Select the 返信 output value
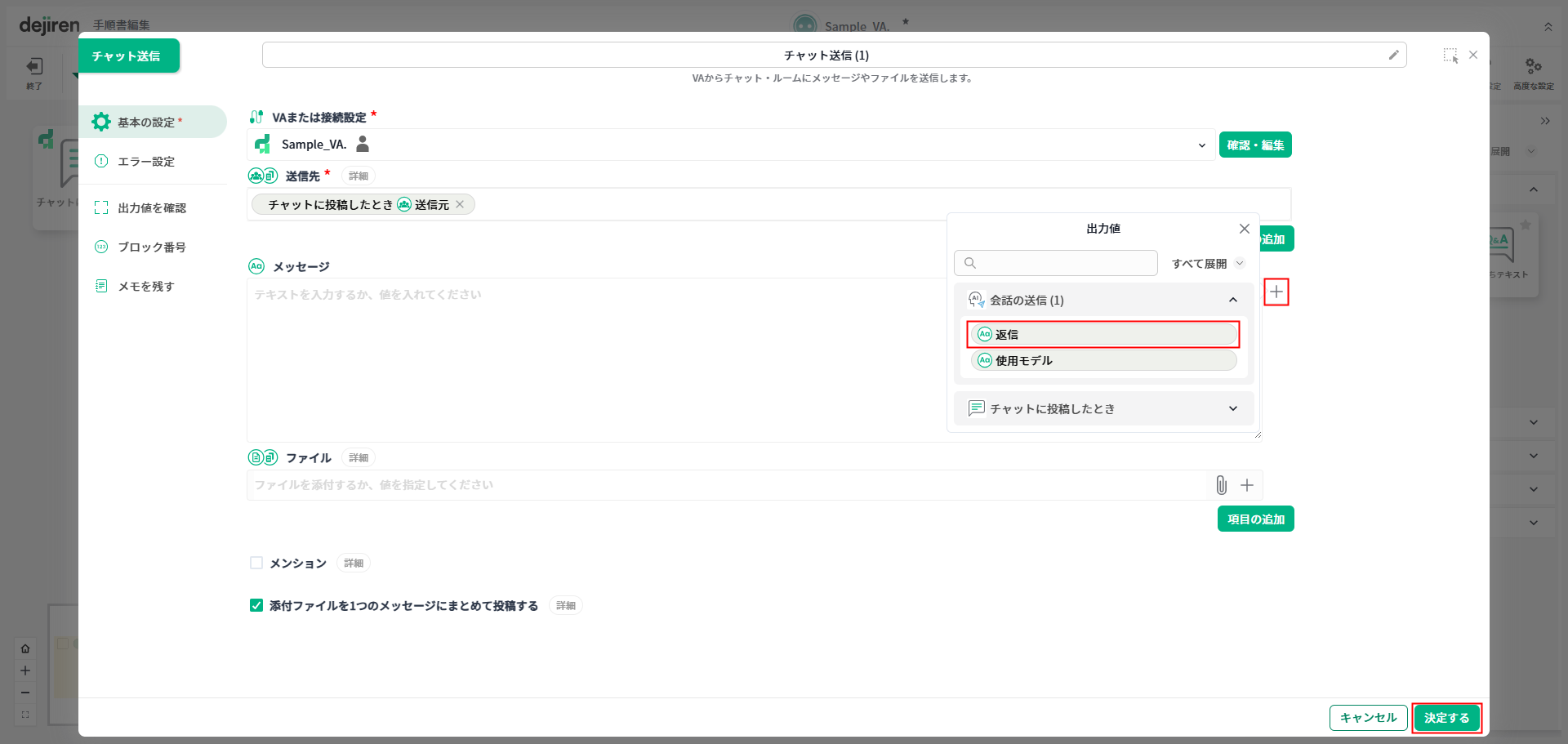 (x=1102, y=334)
